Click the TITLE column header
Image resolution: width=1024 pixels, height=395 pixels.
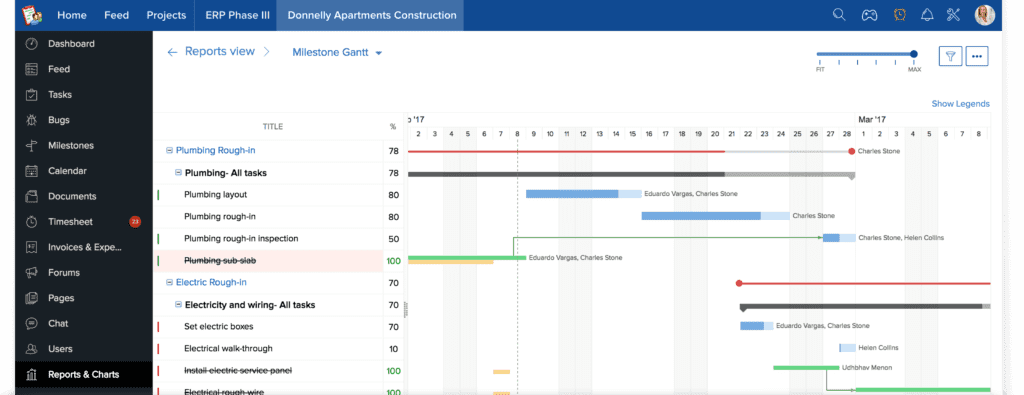click(272, 127)
